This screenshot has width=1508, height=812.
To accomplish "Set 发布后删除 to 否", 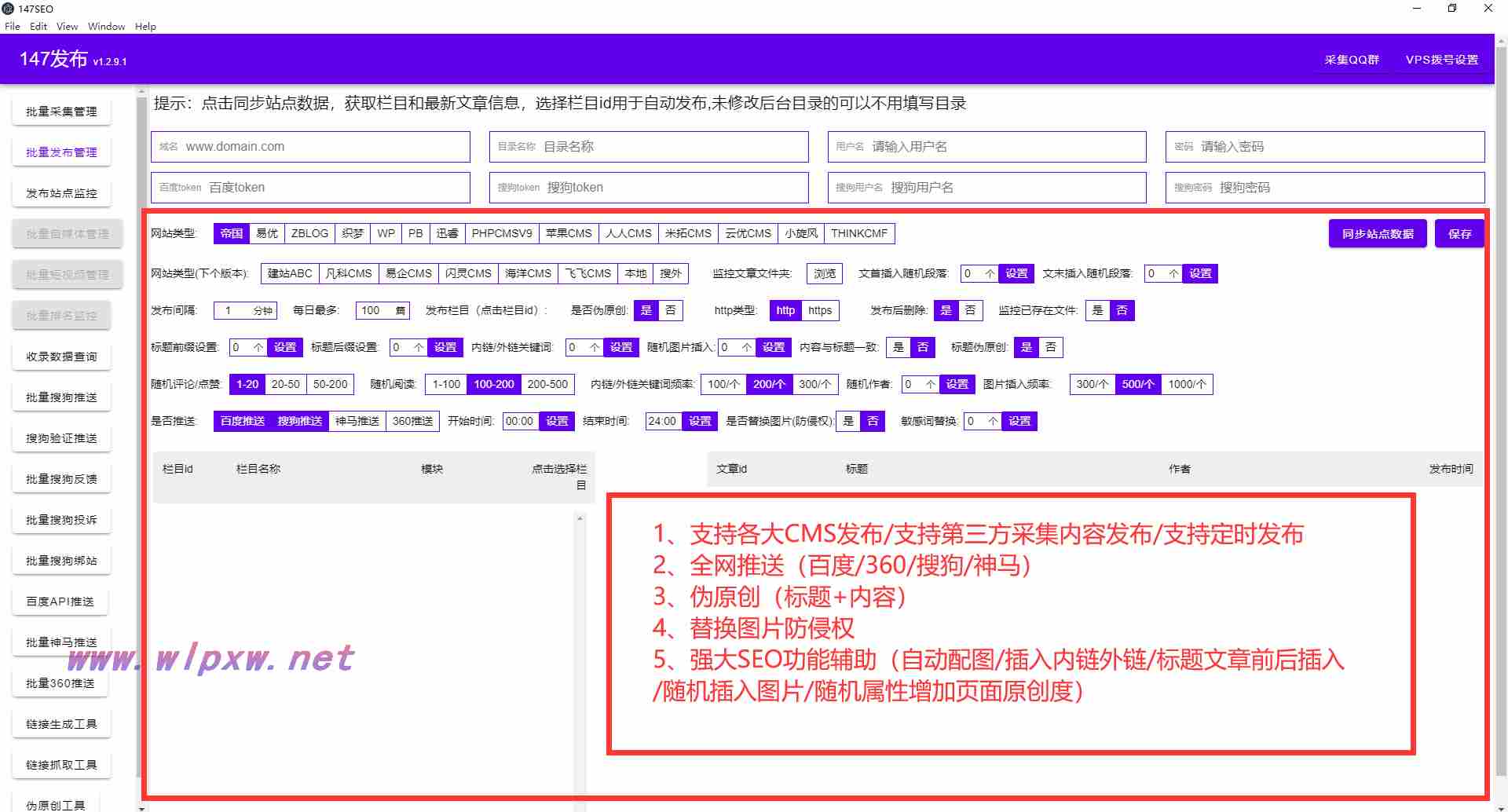I will click(970, 310).
